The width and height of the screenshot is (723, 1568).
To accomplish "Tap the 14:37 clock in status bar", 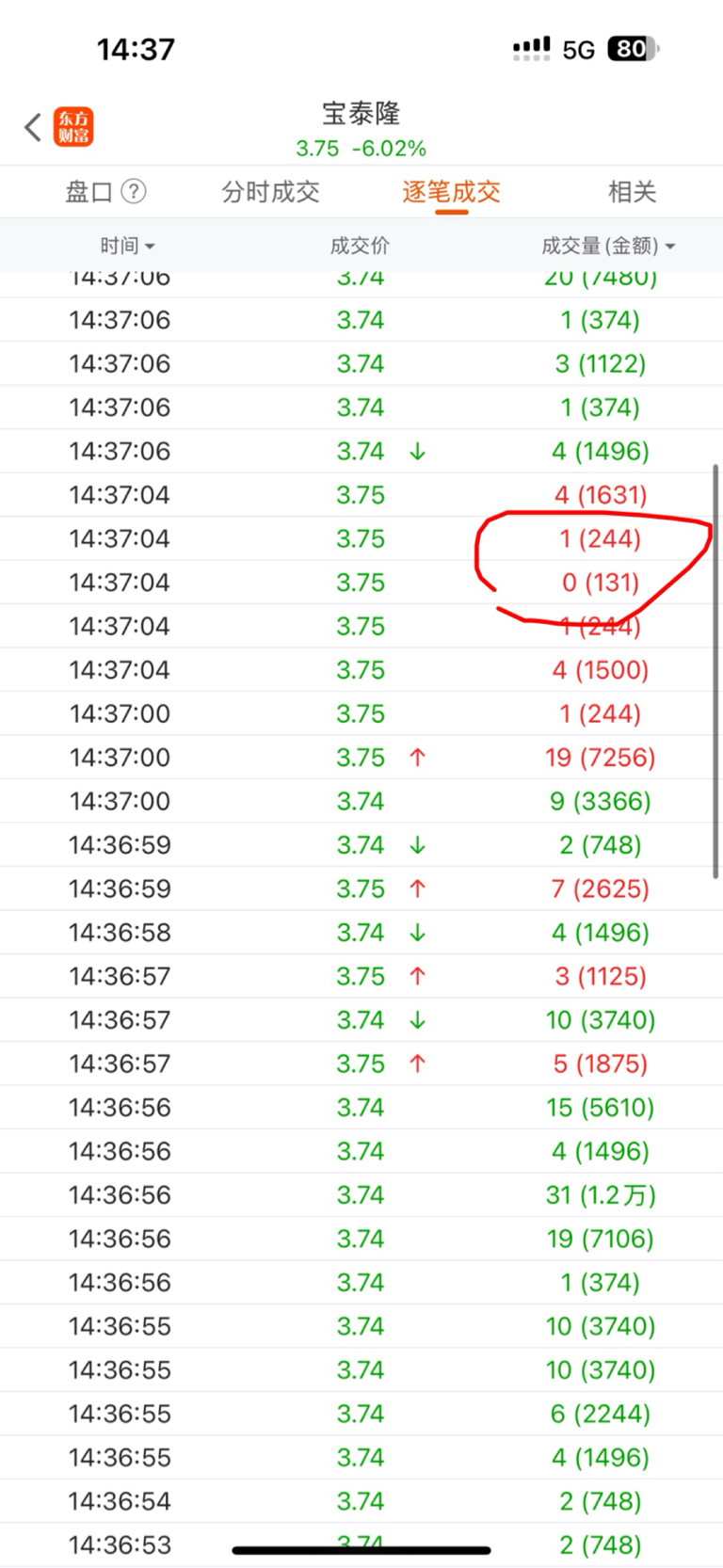I will (x=136, y=49).
